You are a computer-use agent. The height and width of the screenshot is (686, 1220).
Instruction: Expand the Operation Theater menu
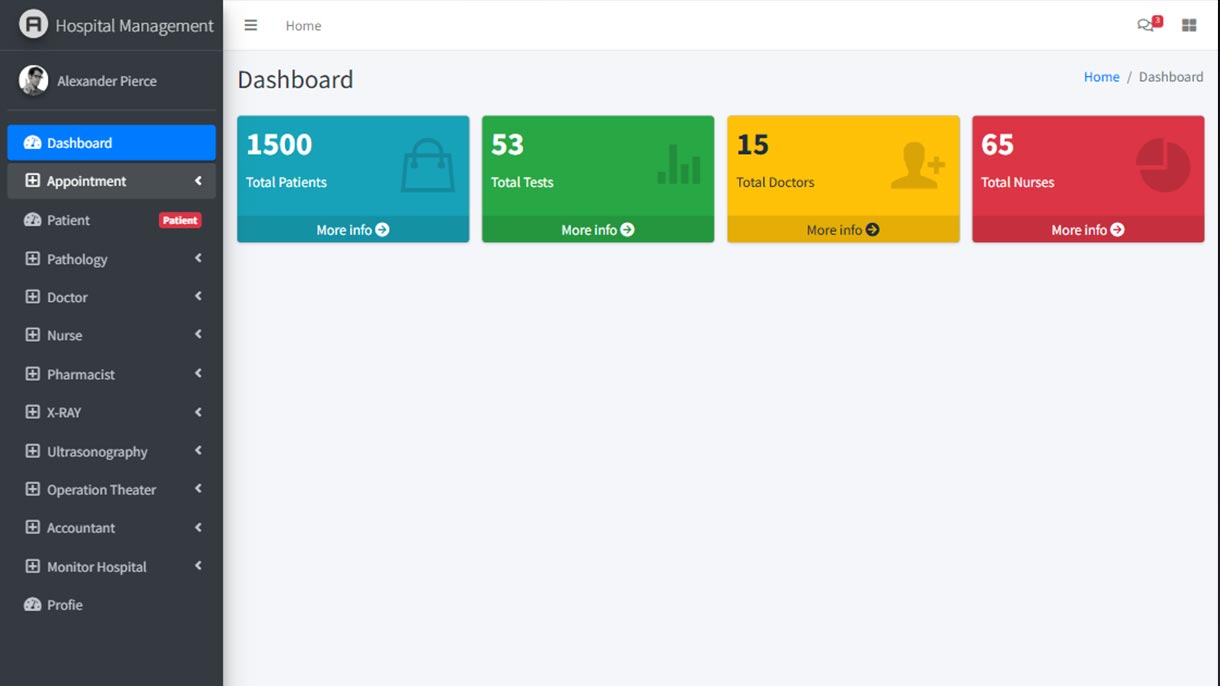pos(198,489)
